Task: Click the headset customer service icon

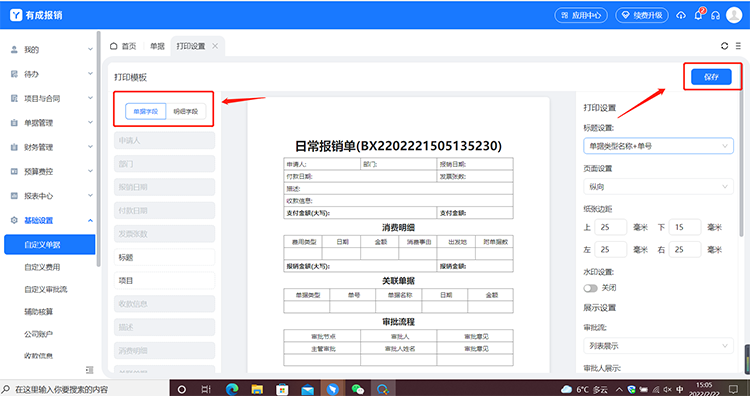Action: [716, 15]
